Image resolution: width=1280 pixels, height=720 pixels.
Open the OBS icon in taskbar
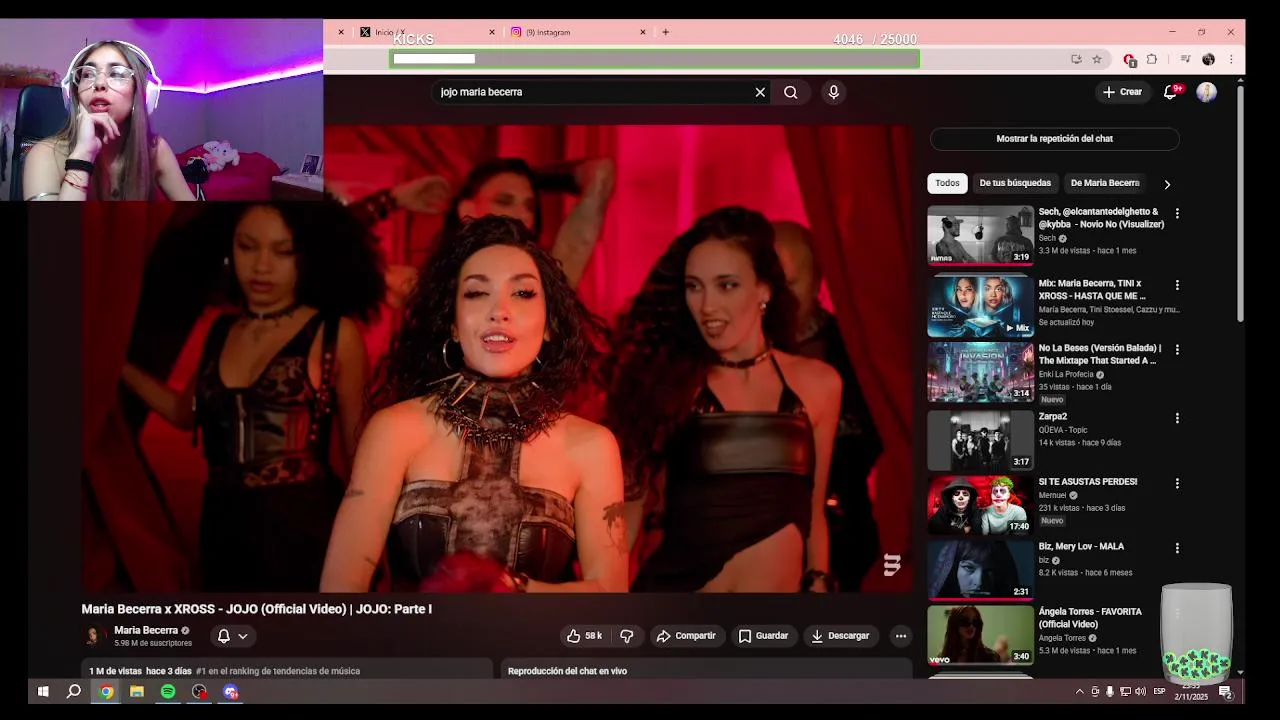[x=200, y=691]
